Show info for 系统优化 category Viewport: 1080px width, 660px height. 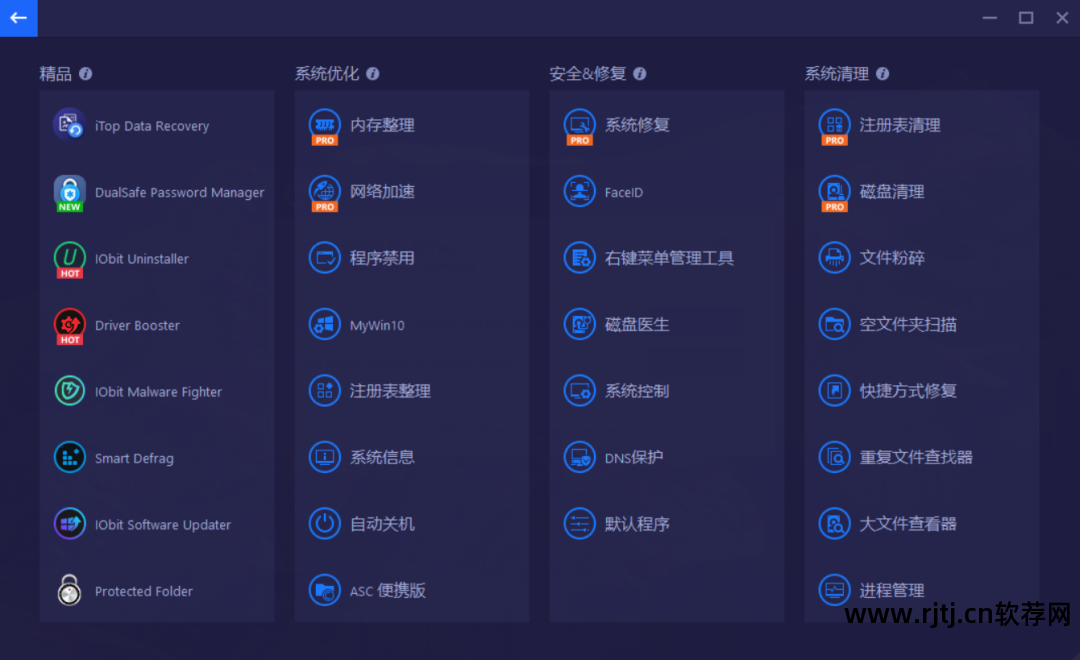[x=373, y=74]
